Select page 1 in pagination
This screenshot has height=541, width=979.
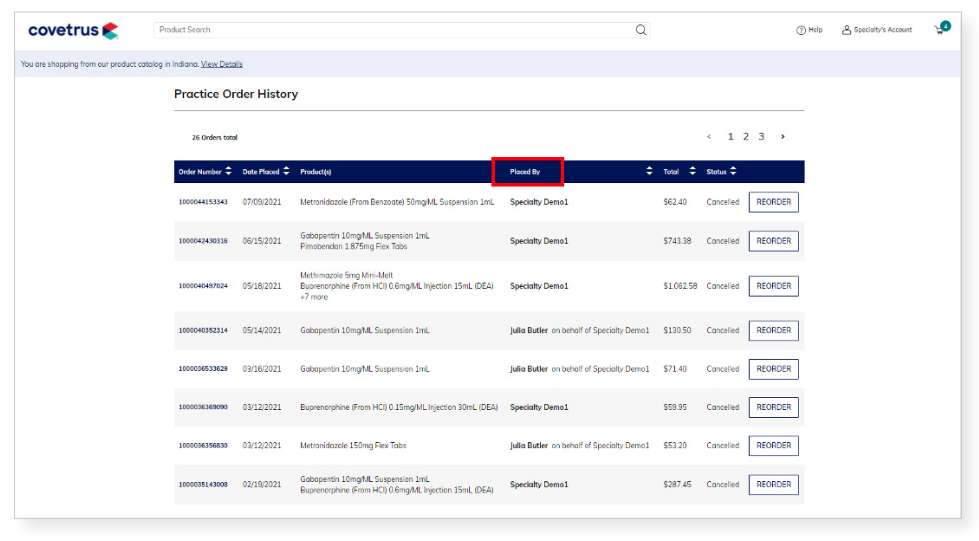tap(731, 137)
